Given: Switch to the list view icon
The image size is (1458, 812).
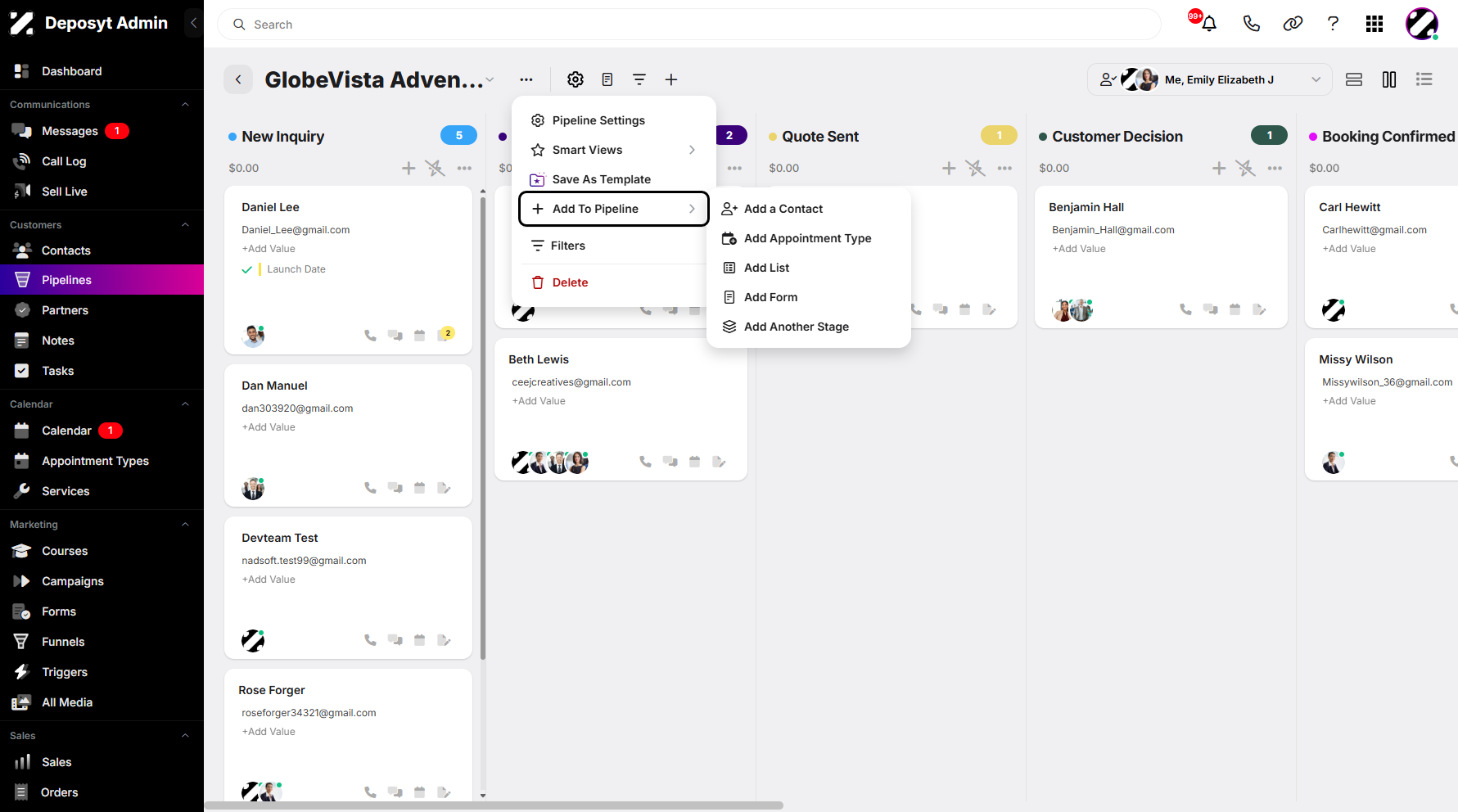Looking at the screenshot, I should (x=1424, y=79).
